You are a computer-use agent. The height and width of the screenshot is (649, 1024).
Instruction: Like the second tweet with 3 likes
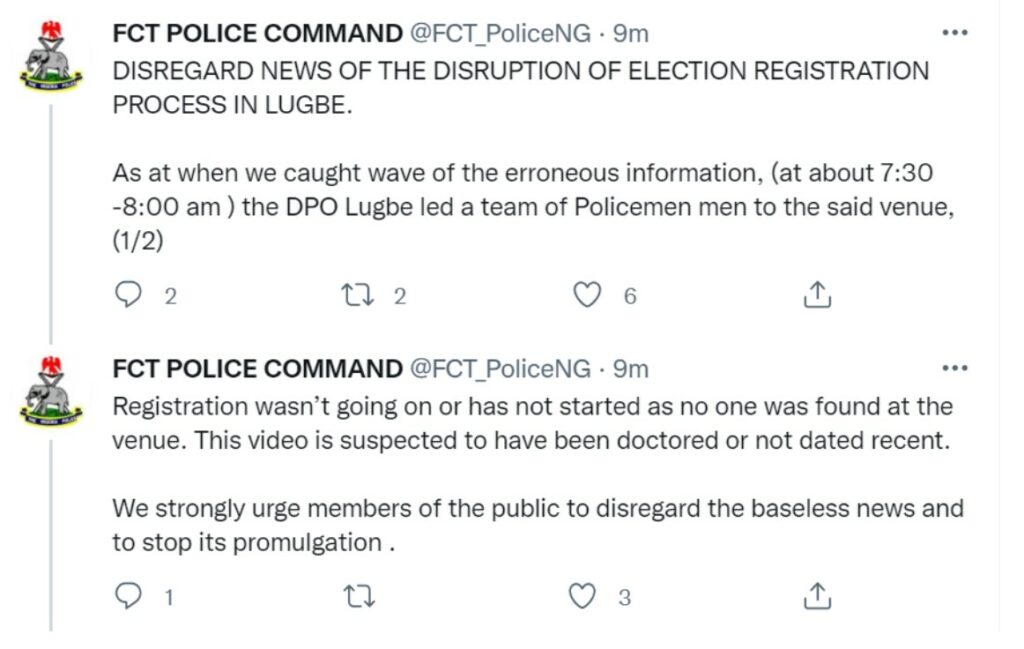(583, 596)
